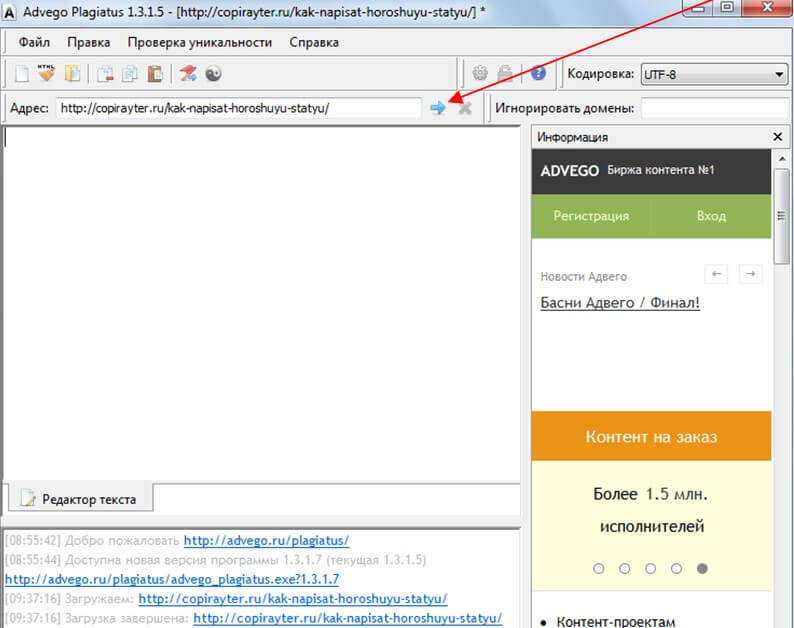
Task: Click the Advego Plagiatus title bar icon
Action: [9, 12]
